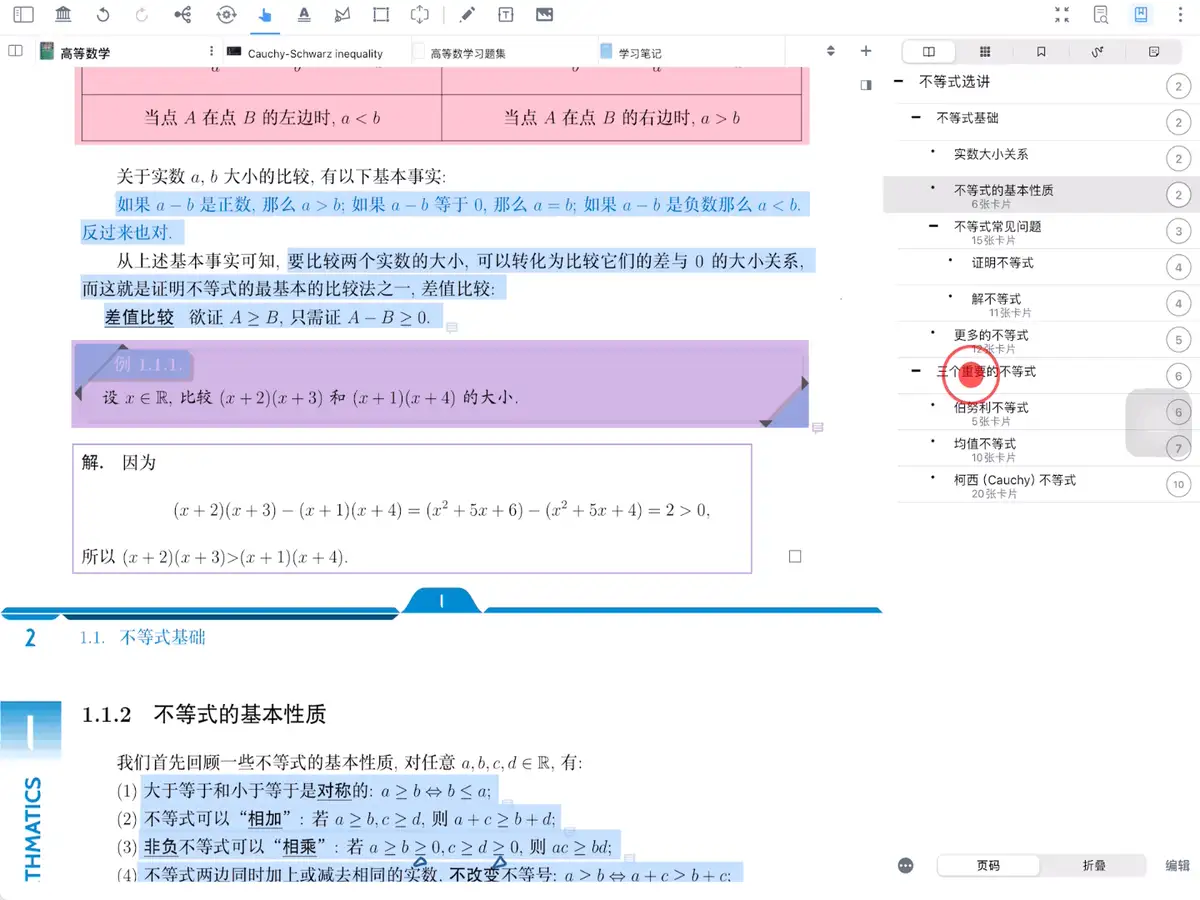Image resolution: width=1200 pixels, height=900 pixels.
Task: Open the document search icon
Action: pyautogui.click(x=1101, y=15)
